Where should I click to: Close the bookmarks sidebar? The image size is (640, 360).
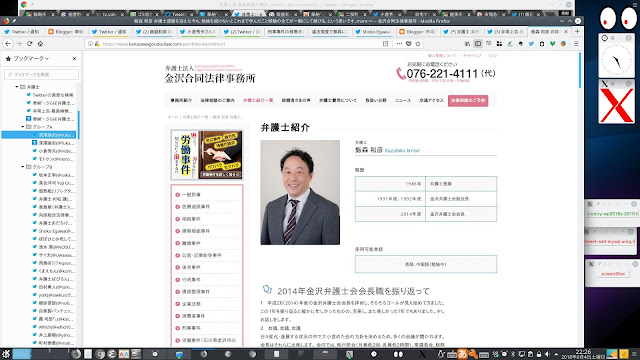tap(74, 59)
